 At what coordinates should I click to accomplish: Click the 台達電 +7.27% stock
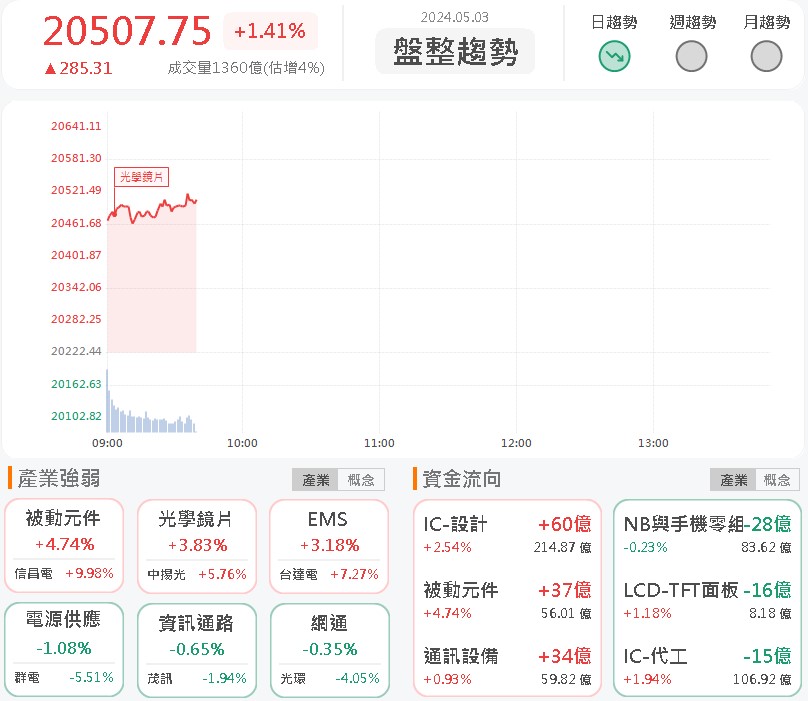tap(329, 574)
